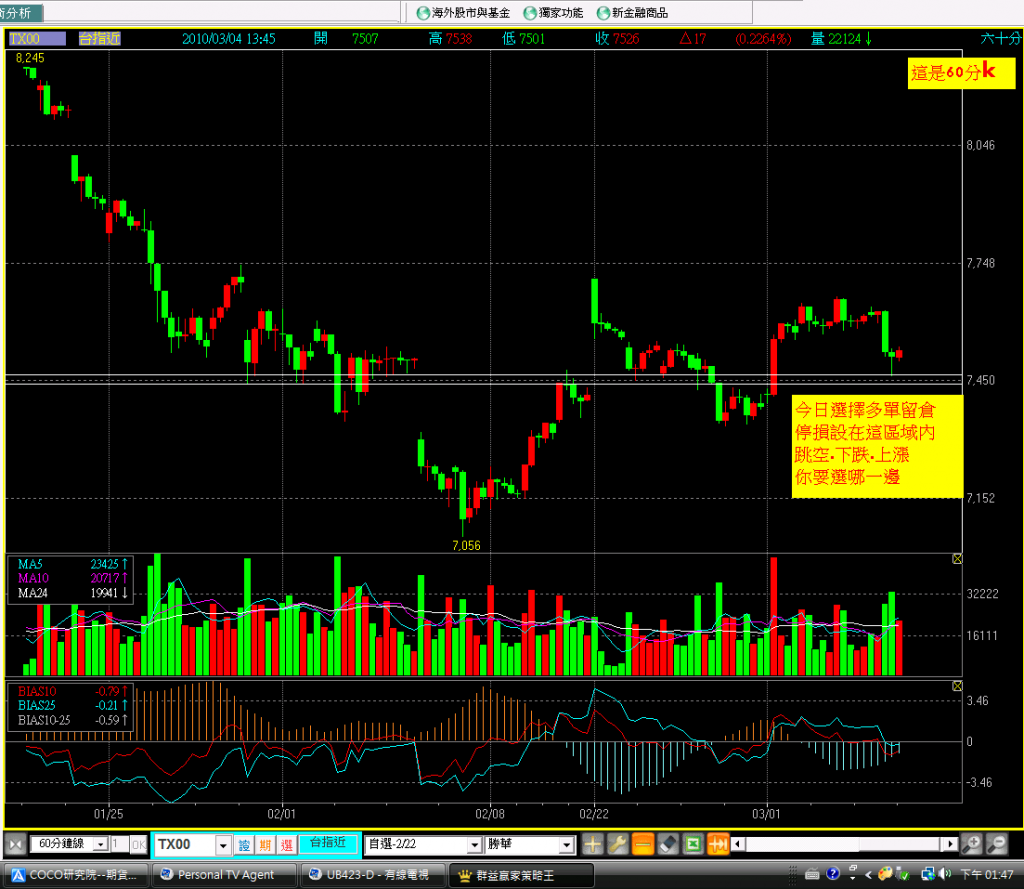Click the period number input field
This screenshot has height=889, width=1024.
point(119,844)
